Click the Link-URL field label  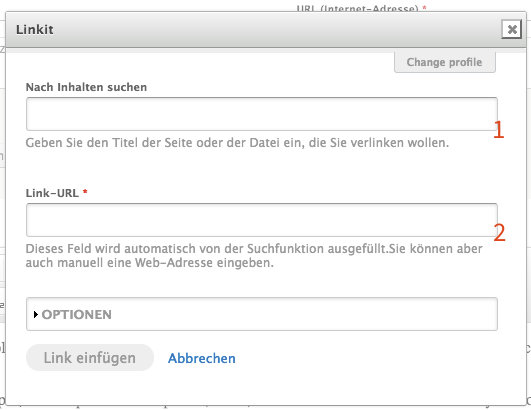point(52,193)
